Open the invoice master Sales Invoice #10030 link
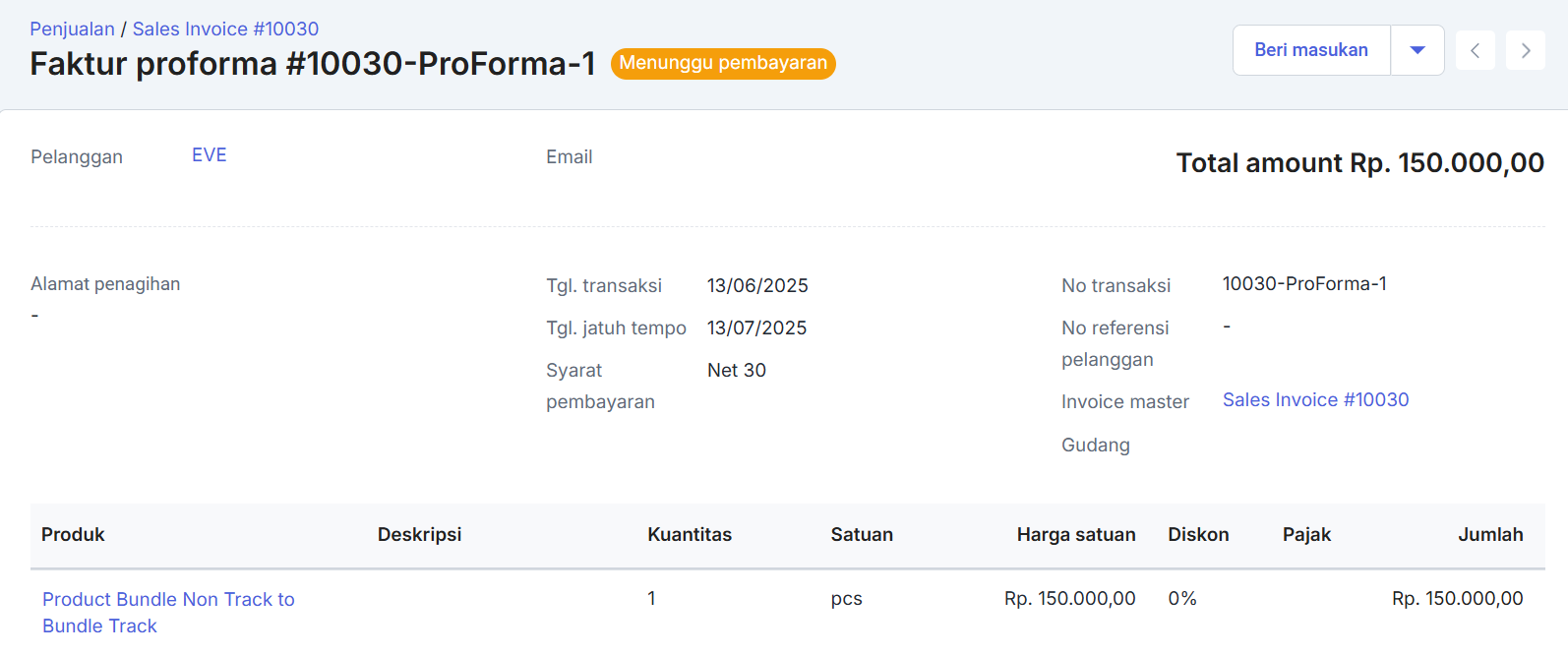 tap(1314, 400)
